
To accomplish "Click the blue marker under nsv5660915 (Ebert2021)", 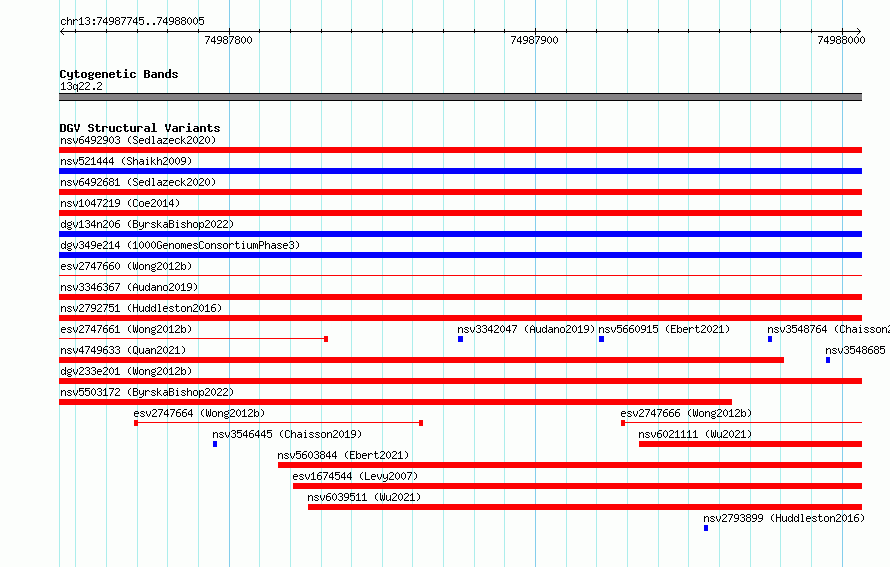I will (601, 339).
